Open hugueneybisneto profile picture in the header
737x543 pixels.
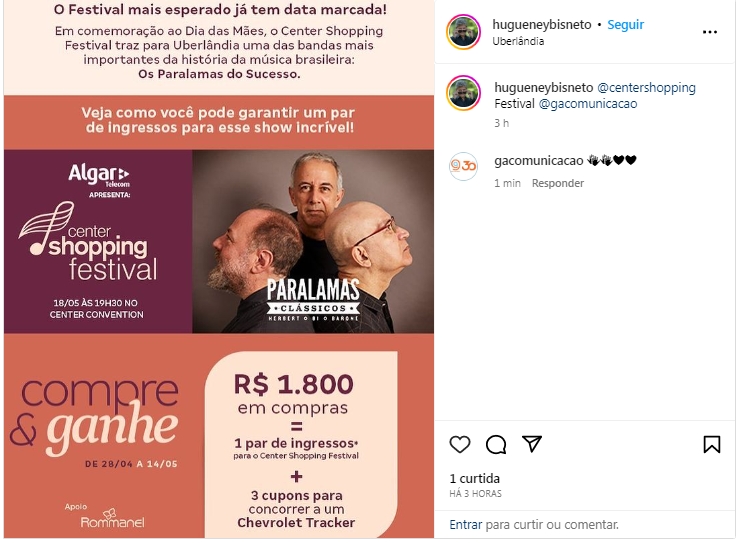coord(463,32)
